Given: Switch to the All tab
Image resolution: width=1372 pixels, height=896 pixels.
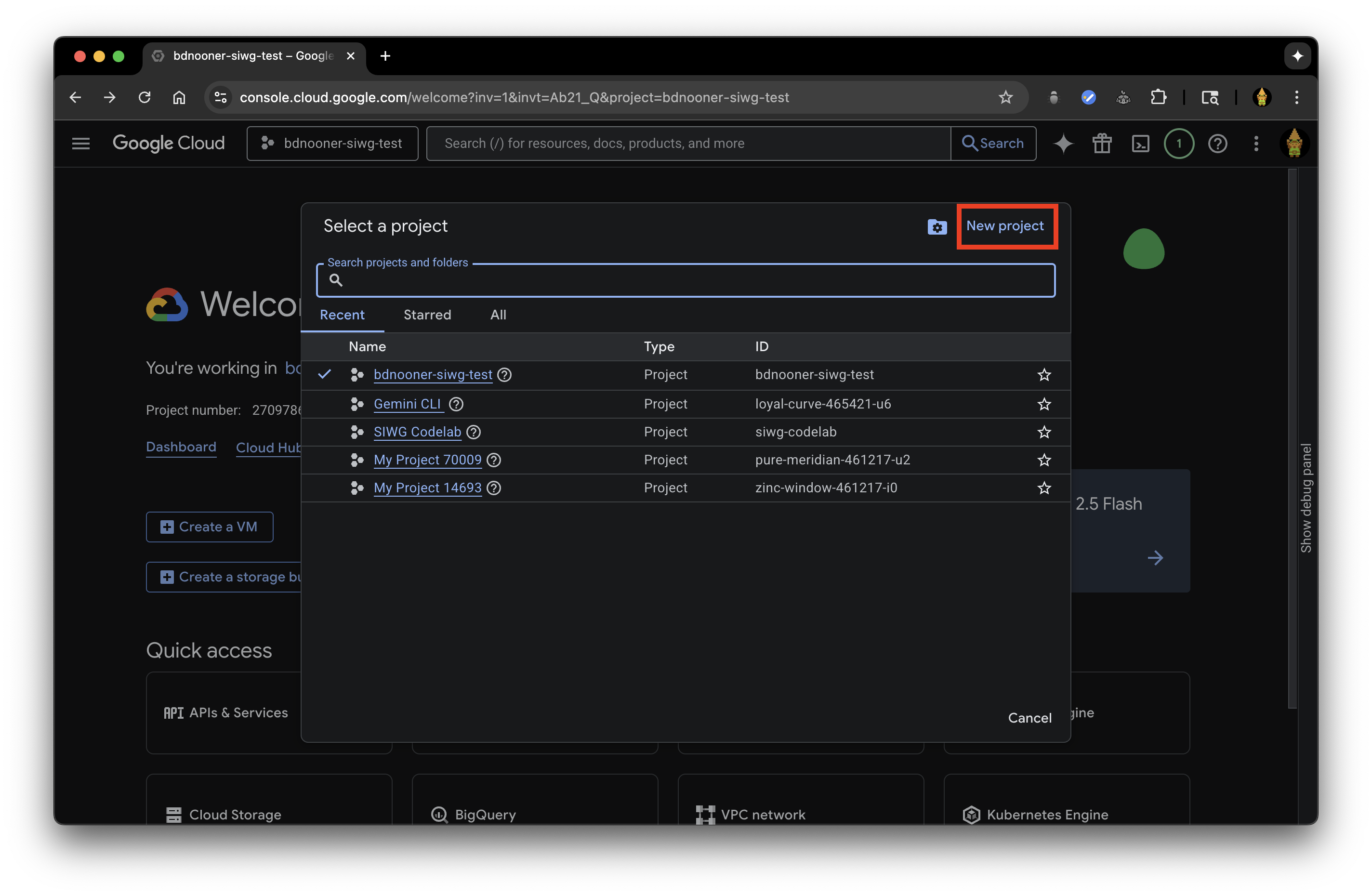Looking at the screenshot, I should coord(498,315).
